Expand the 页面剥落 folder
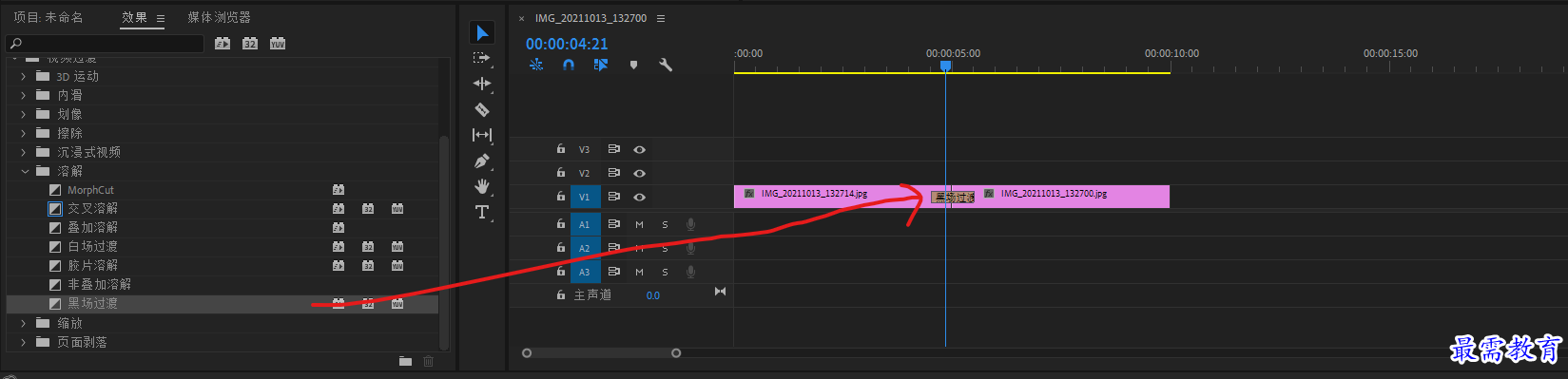The width and height of the screenshot is (1568, 379). 24,342
